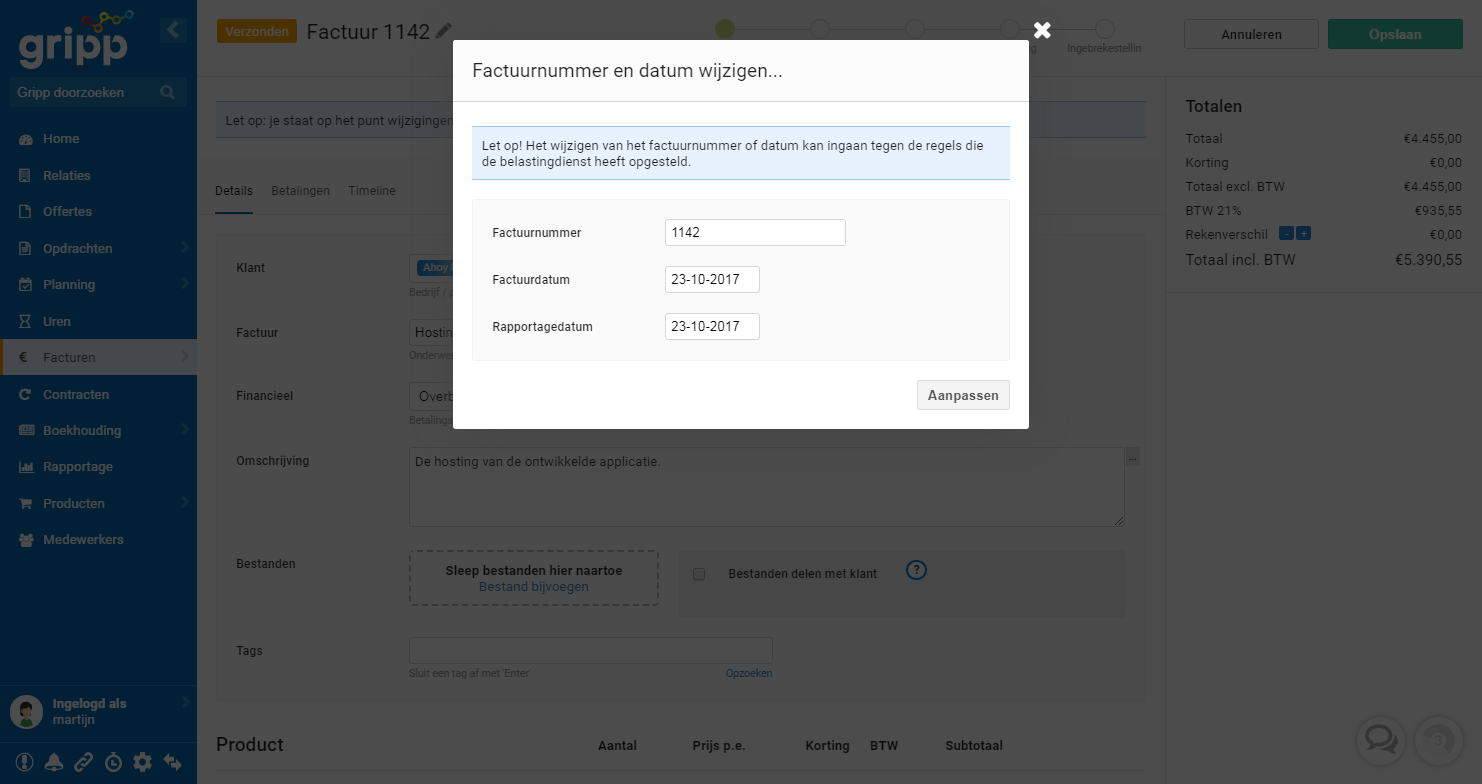The height and width of the screenshot is (784, 1482).
Task: Click the Uren hourglass icon
Action: coord(26,321)
